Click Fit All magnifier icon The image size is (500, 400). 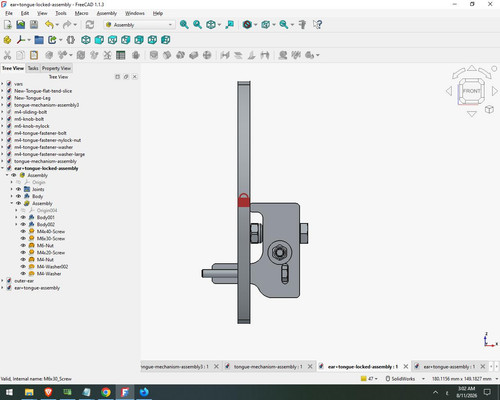click(x=184, y=25)
